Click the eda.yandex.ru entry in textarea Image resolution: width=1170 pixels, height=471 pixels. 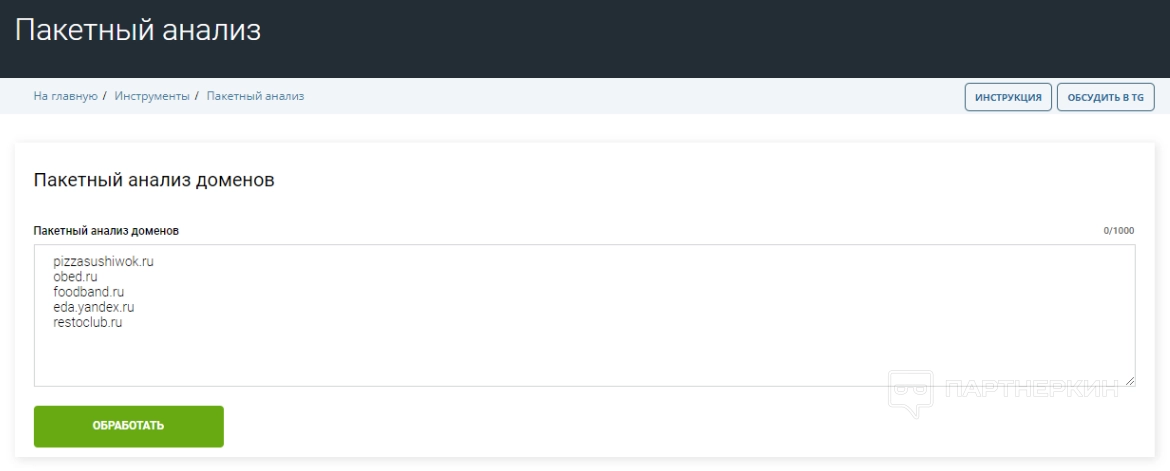pos(94,307)
